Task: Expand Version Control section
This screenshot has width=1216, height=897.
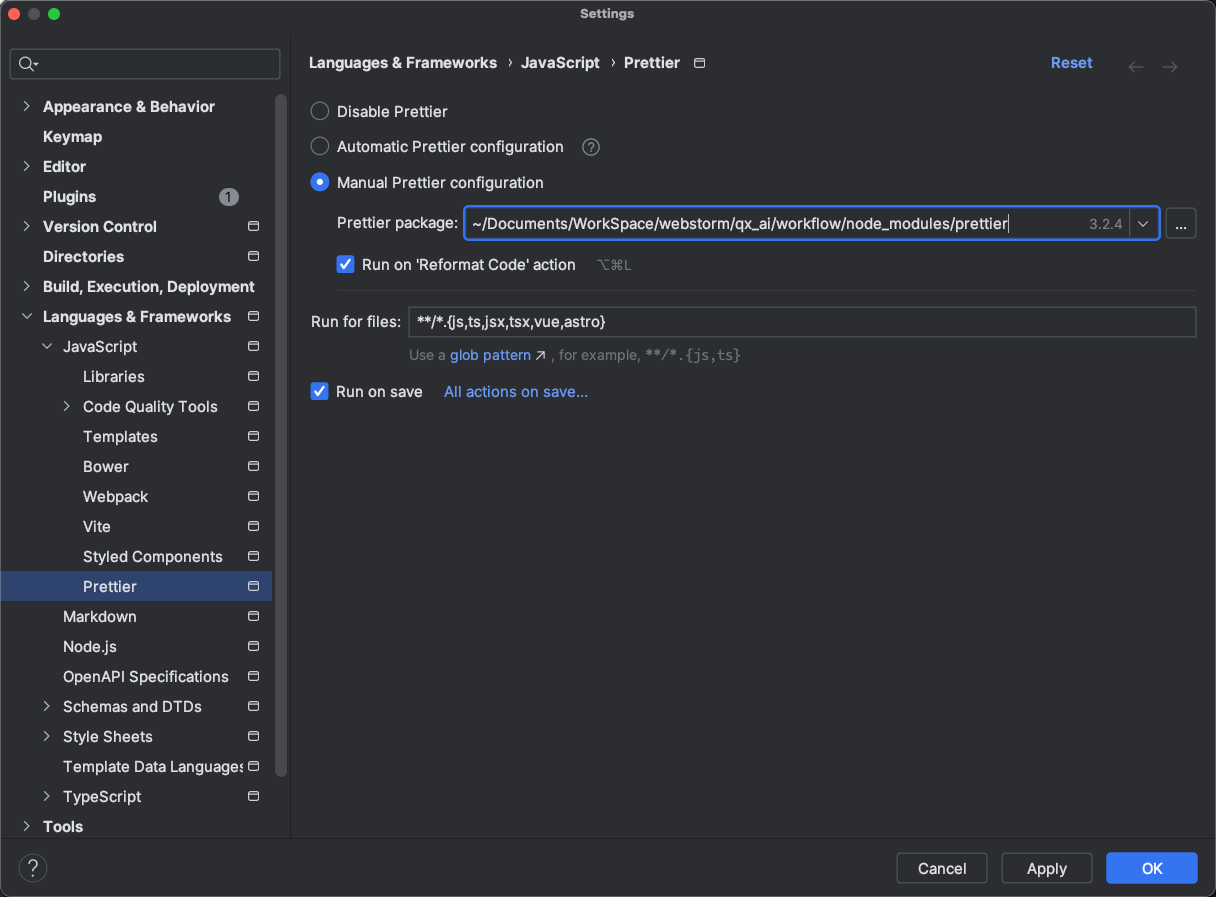Action: tap(27, 227)
